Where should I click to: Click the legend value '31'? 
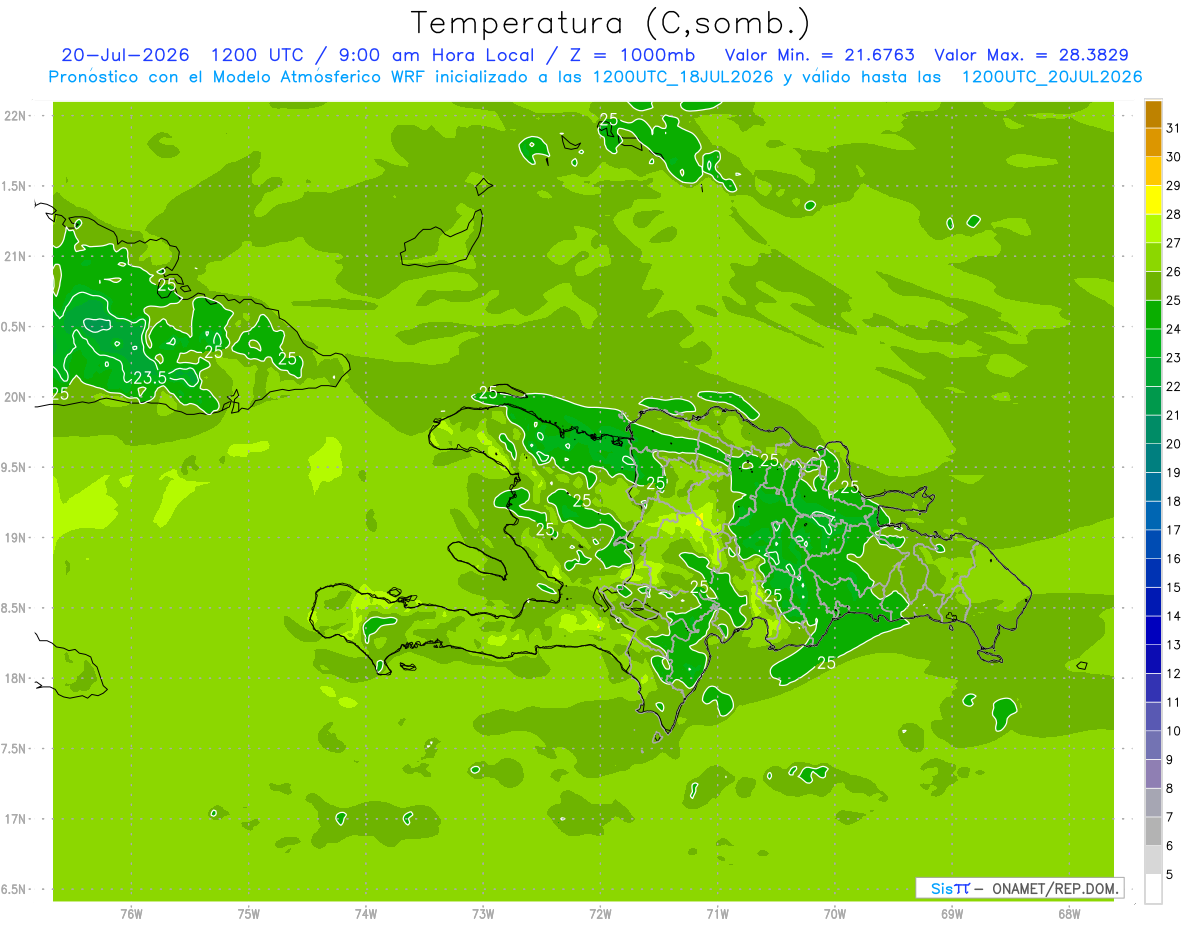(1174, 128)
